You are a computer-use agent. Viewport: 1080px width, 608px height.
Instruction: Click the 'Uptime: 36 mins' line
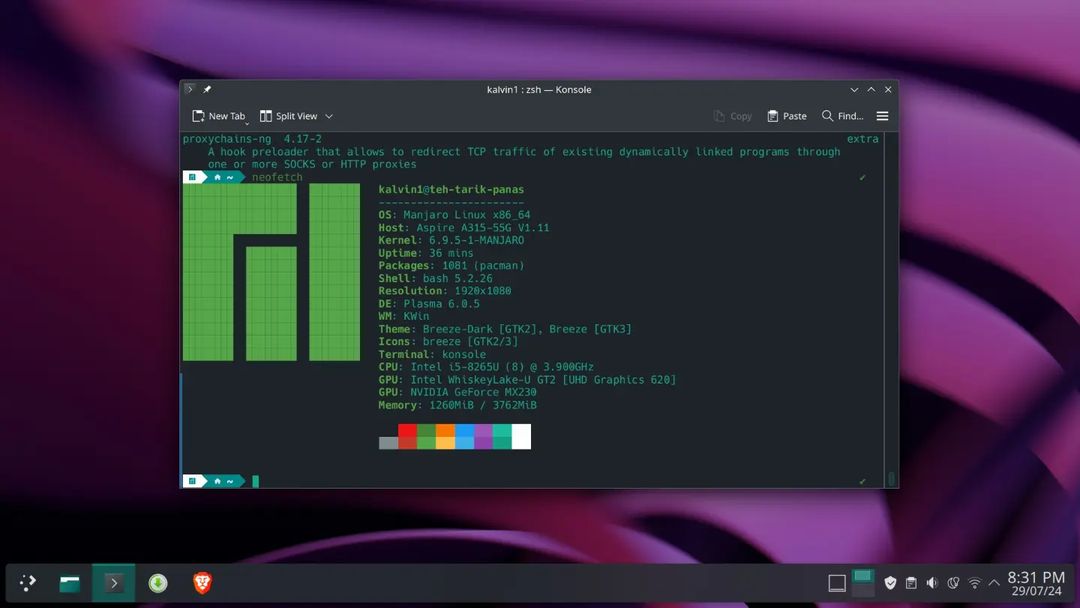point(426,253)
